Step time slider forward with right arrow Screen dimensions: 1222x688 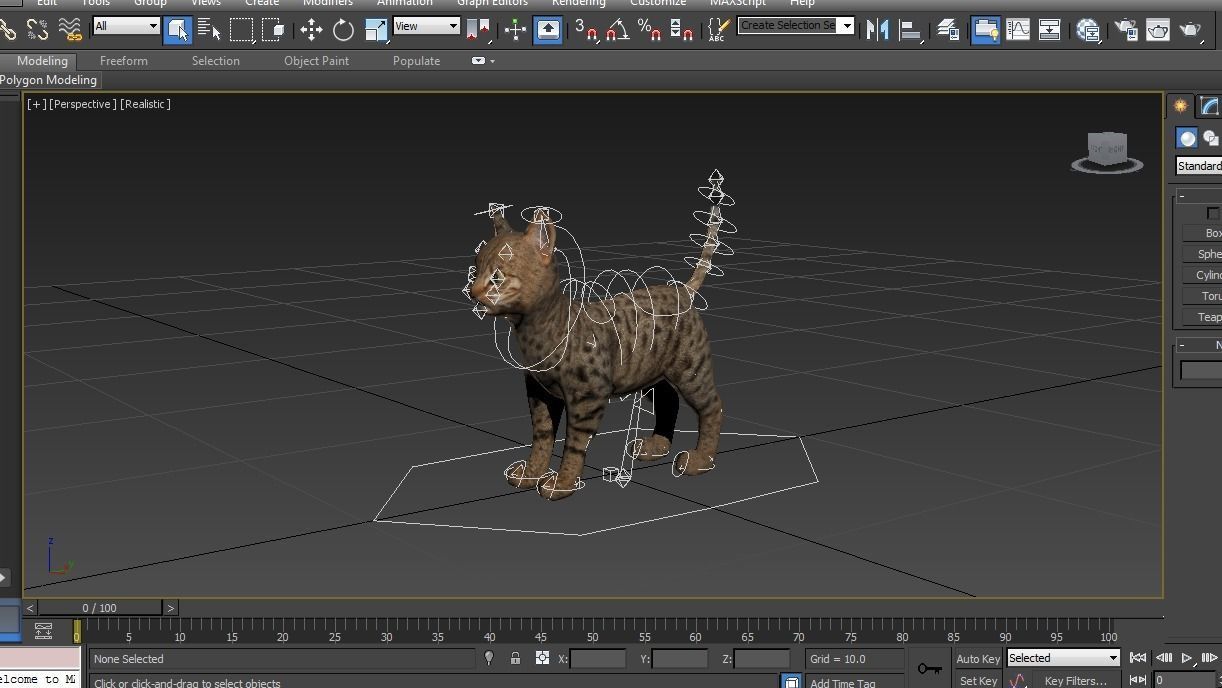171,608
